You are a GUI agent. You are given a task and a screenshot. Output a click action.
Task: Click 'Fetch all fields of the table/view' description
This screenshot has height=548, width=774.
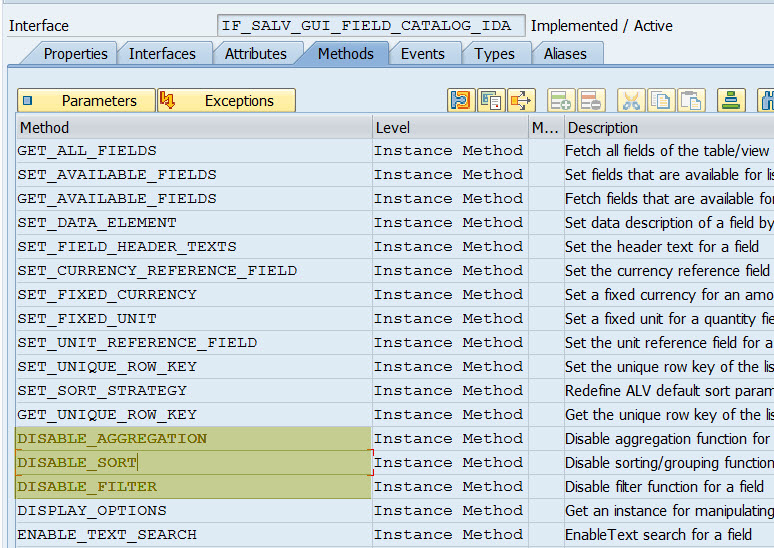[667, 151]
